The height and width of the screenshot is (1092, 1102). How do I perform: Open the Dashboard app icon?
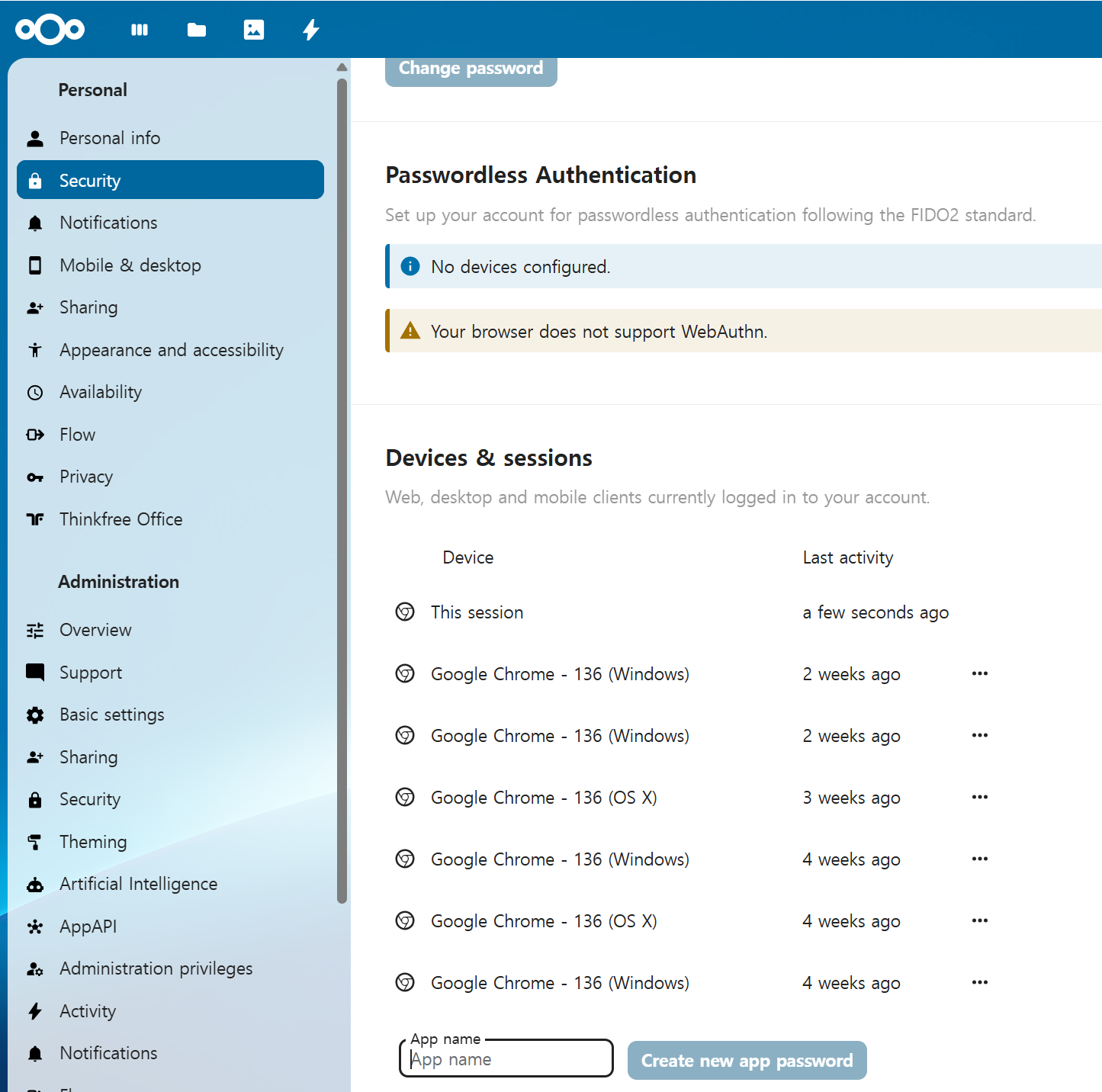tap(140, 30)
